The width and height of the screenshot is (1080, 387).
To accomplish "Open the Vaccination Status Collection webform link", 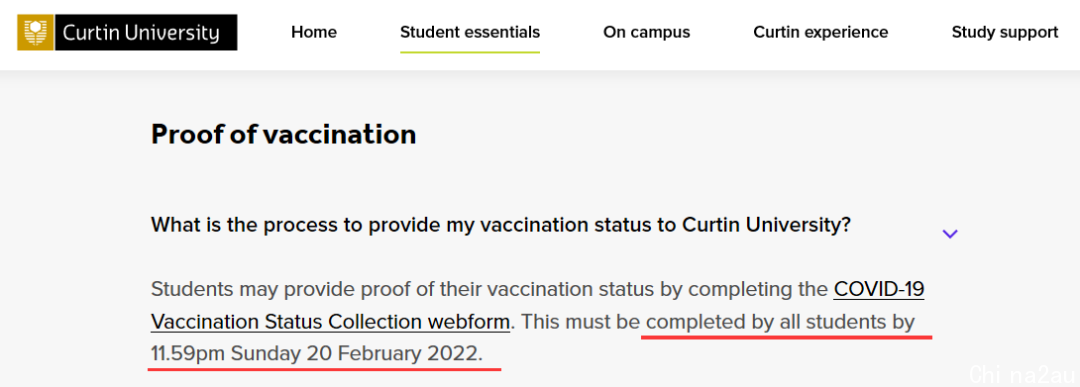I will point(331,322).
